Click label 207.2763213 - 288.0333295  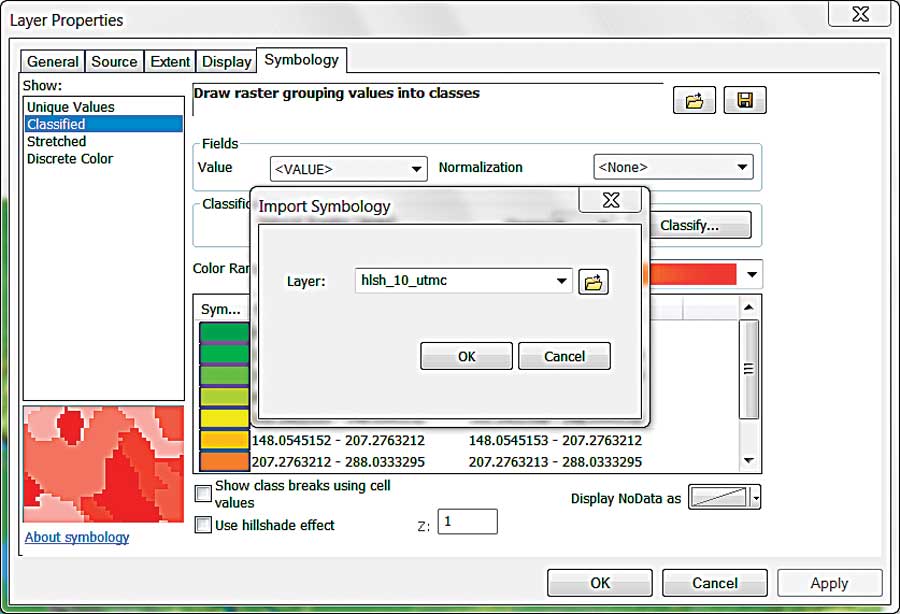555,462
